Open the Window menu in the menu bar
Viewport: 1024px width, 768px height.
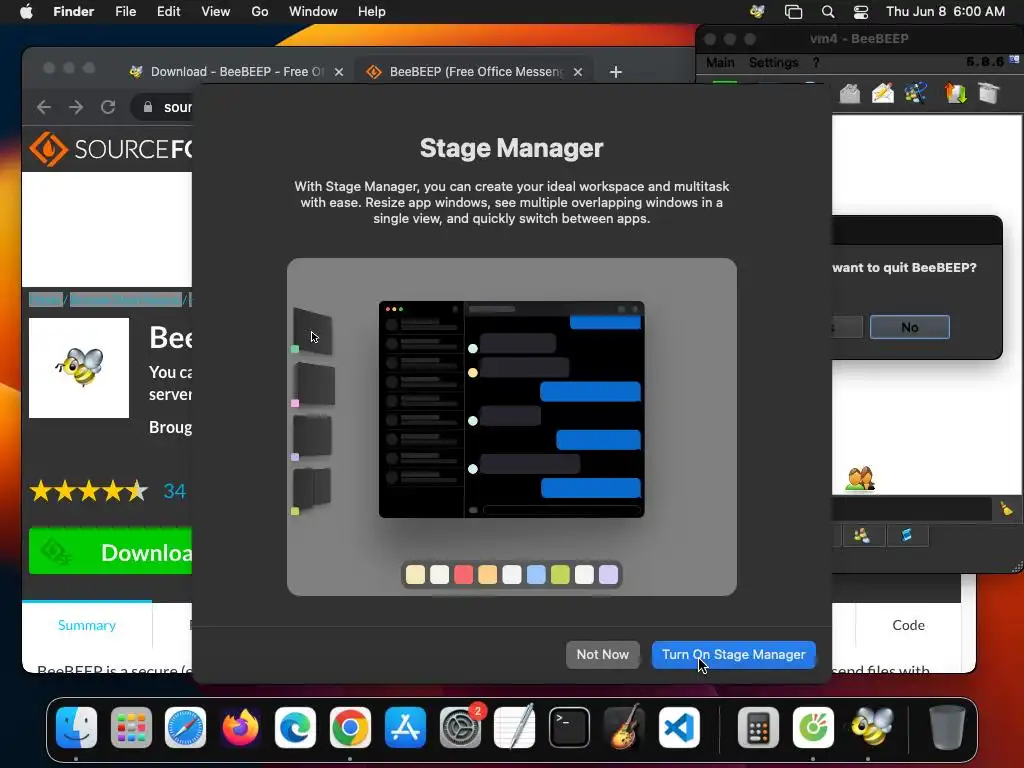click(x=313, y=12)
